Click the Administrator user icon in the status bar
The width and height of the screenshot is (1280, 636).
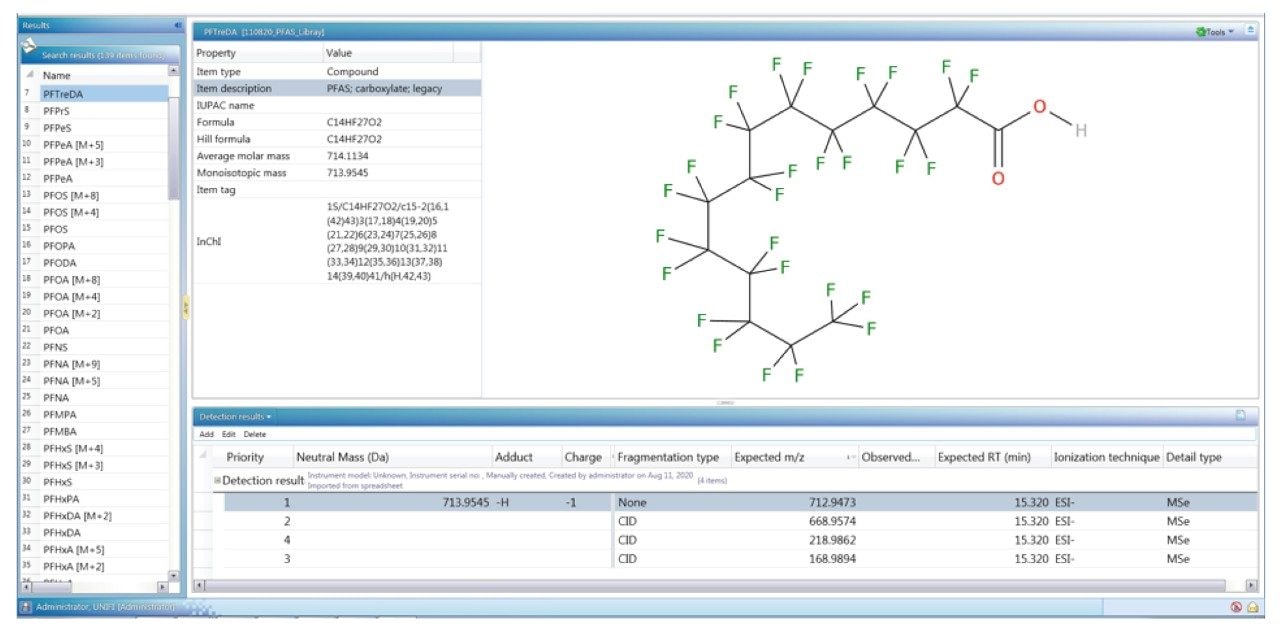click(x=26, y=607)
